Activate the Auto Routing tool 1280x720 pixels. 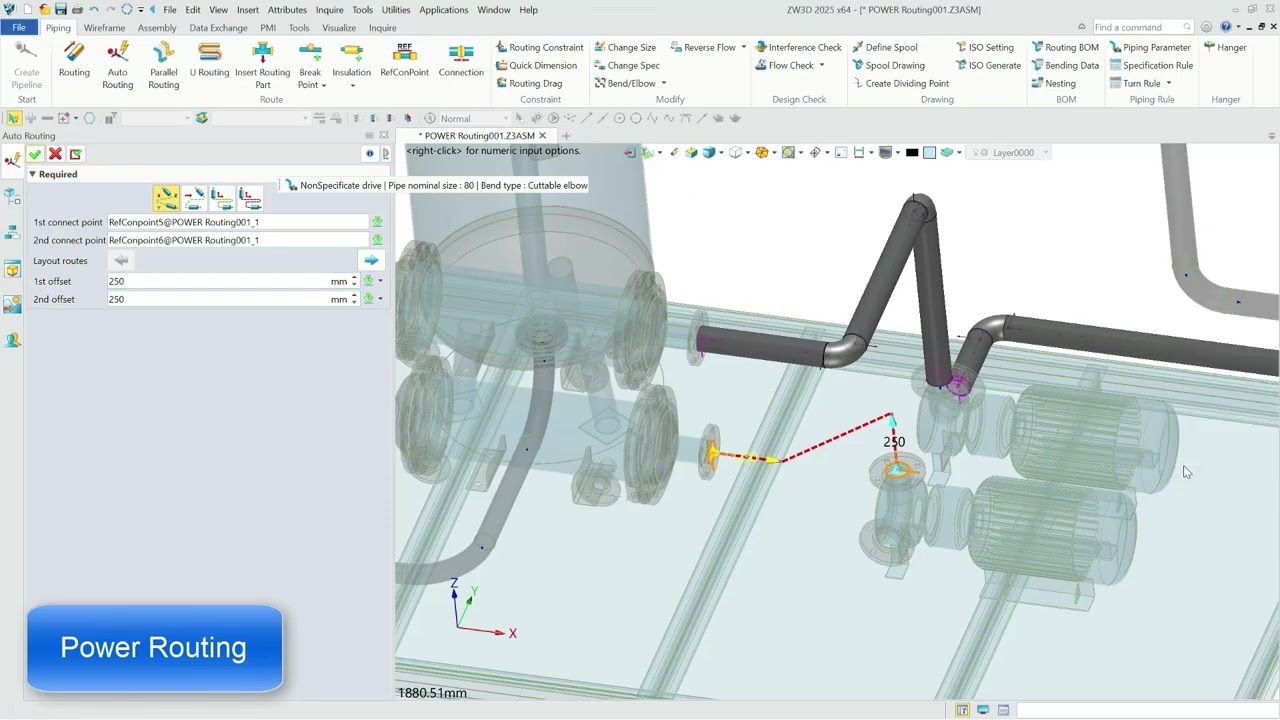click(117, 66)
